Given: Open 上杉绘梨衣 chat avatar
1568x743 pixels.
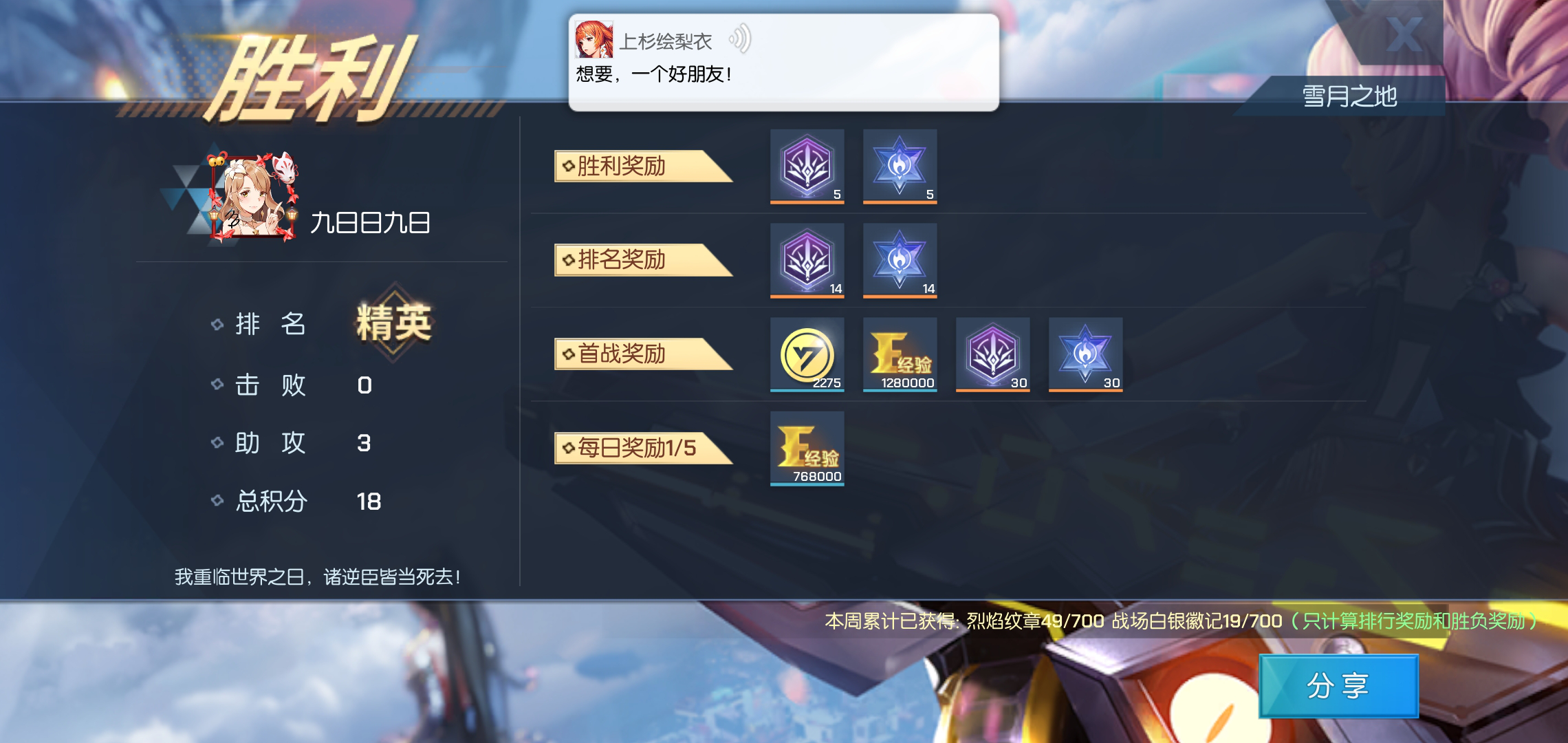Looking at the screenshot, I should [x=594, y=39].
